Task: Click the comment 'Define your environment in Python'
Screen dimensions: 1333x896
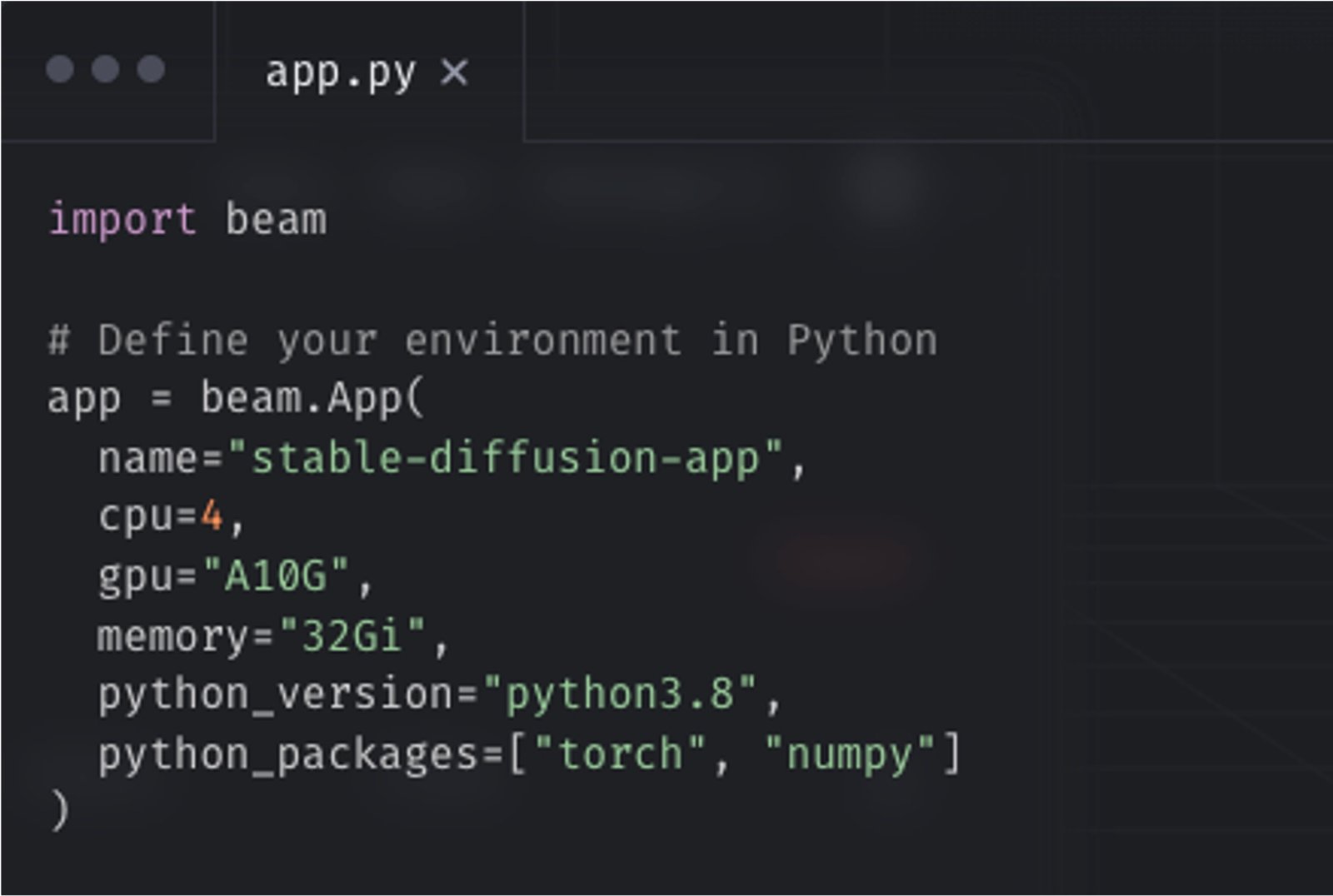Action: [492, 341]
